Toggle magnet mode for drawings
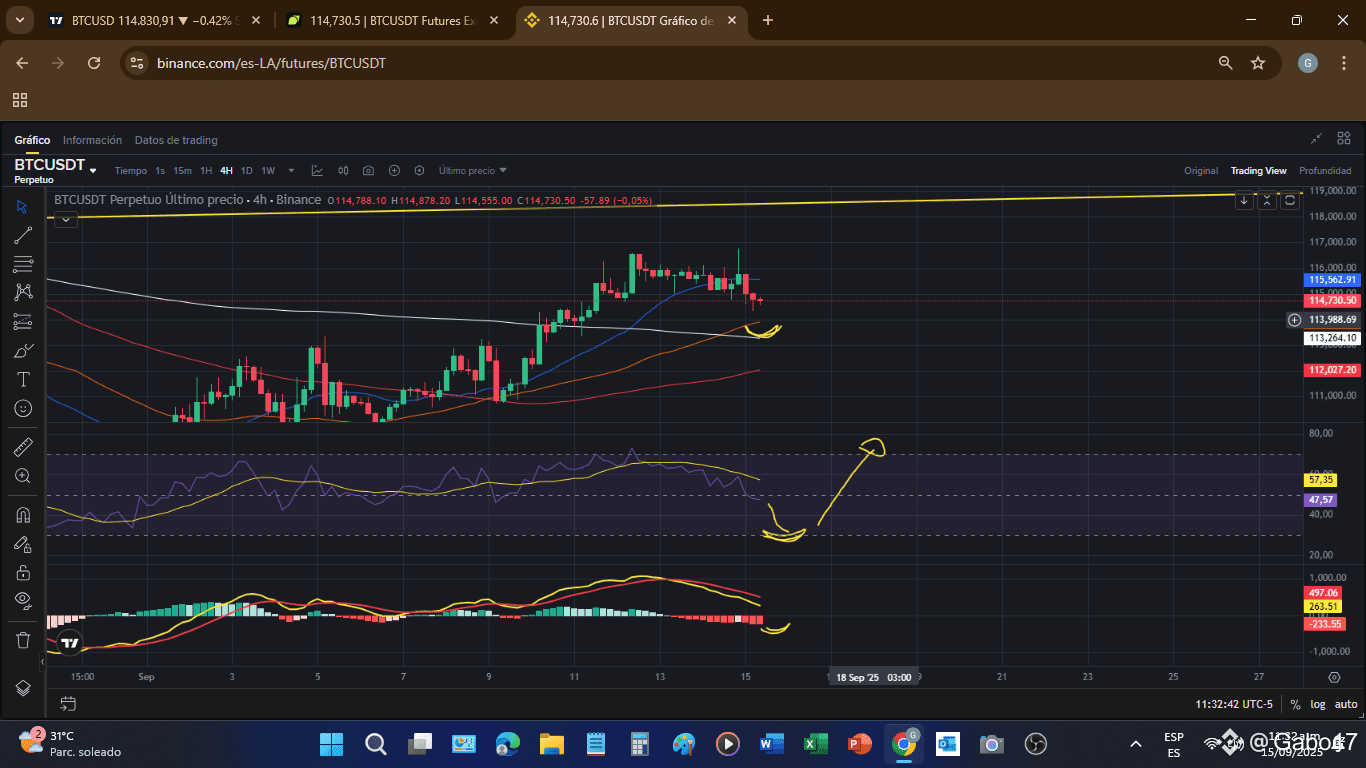 23,515
